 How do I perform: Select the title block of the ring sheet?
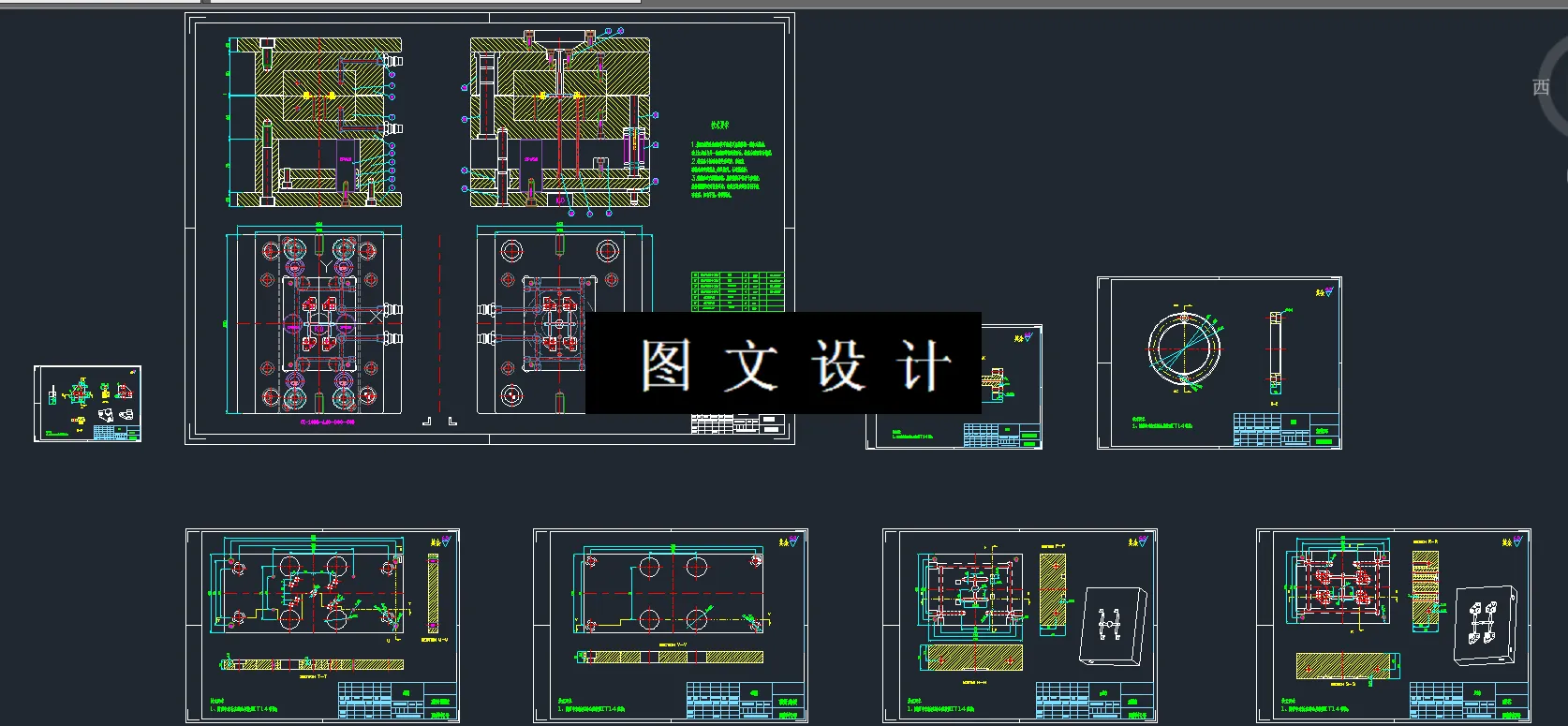1286,429
